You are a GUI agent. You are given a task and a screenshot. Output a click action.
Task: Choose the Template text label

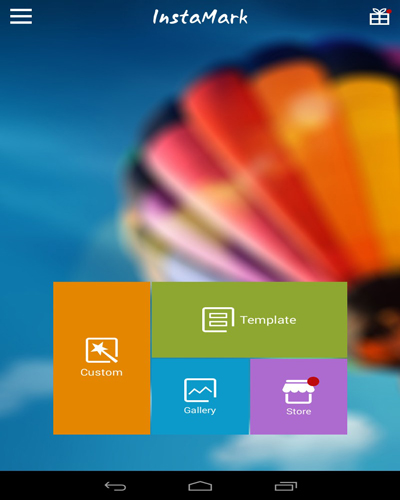tap(268, 320)
